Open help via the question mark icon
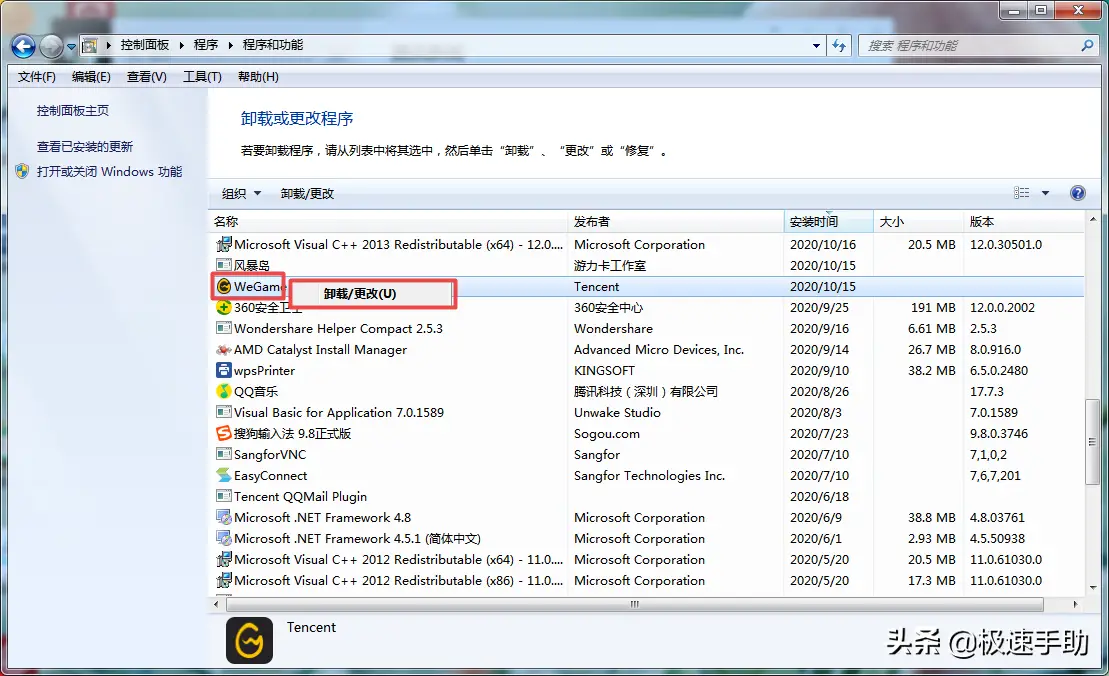This screenshot has height=676, width=1109. [x=1078, y=192]
